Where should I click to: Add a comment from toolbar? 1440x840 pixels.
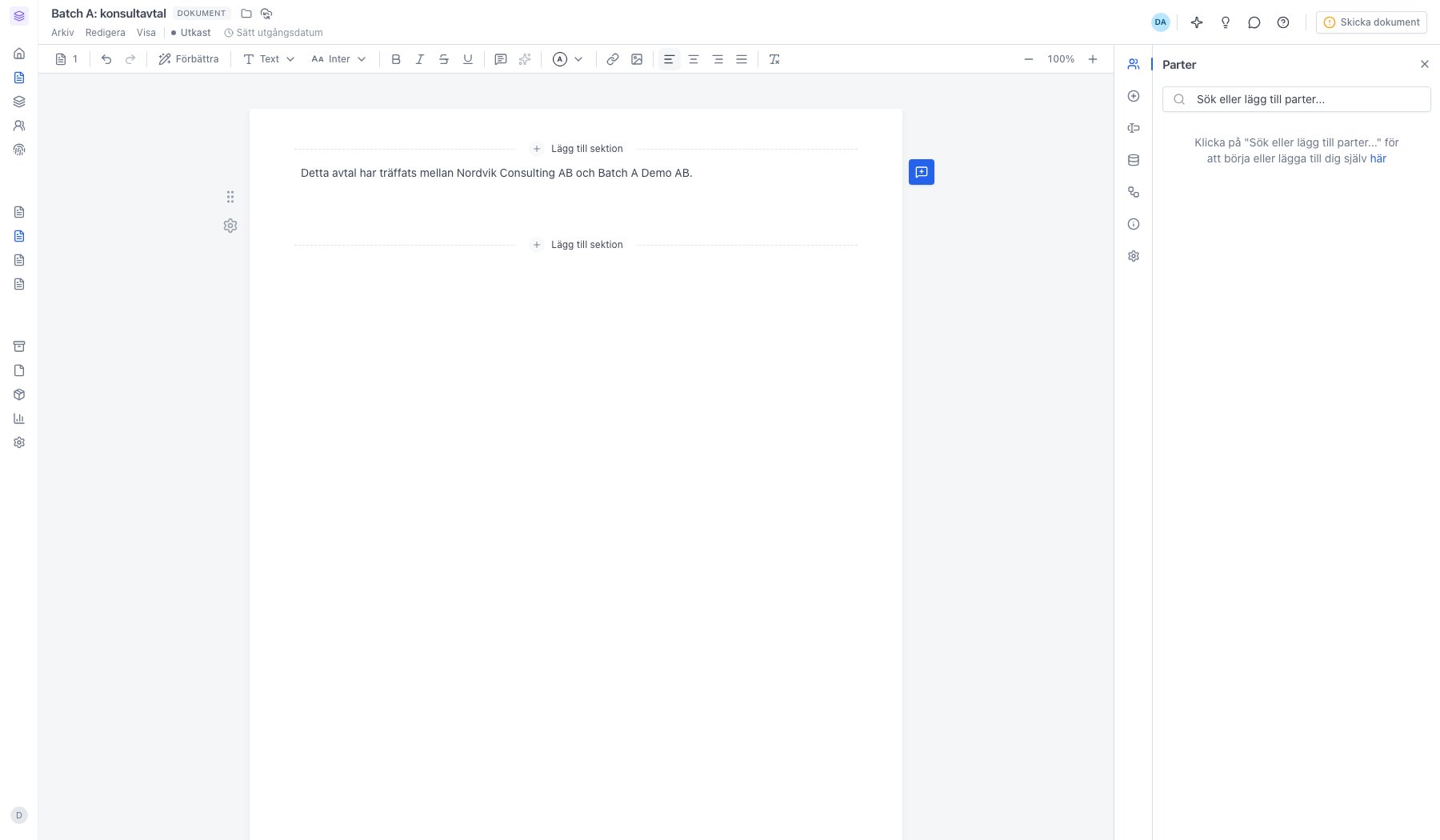pyautogui.click(x=501, y=59)
